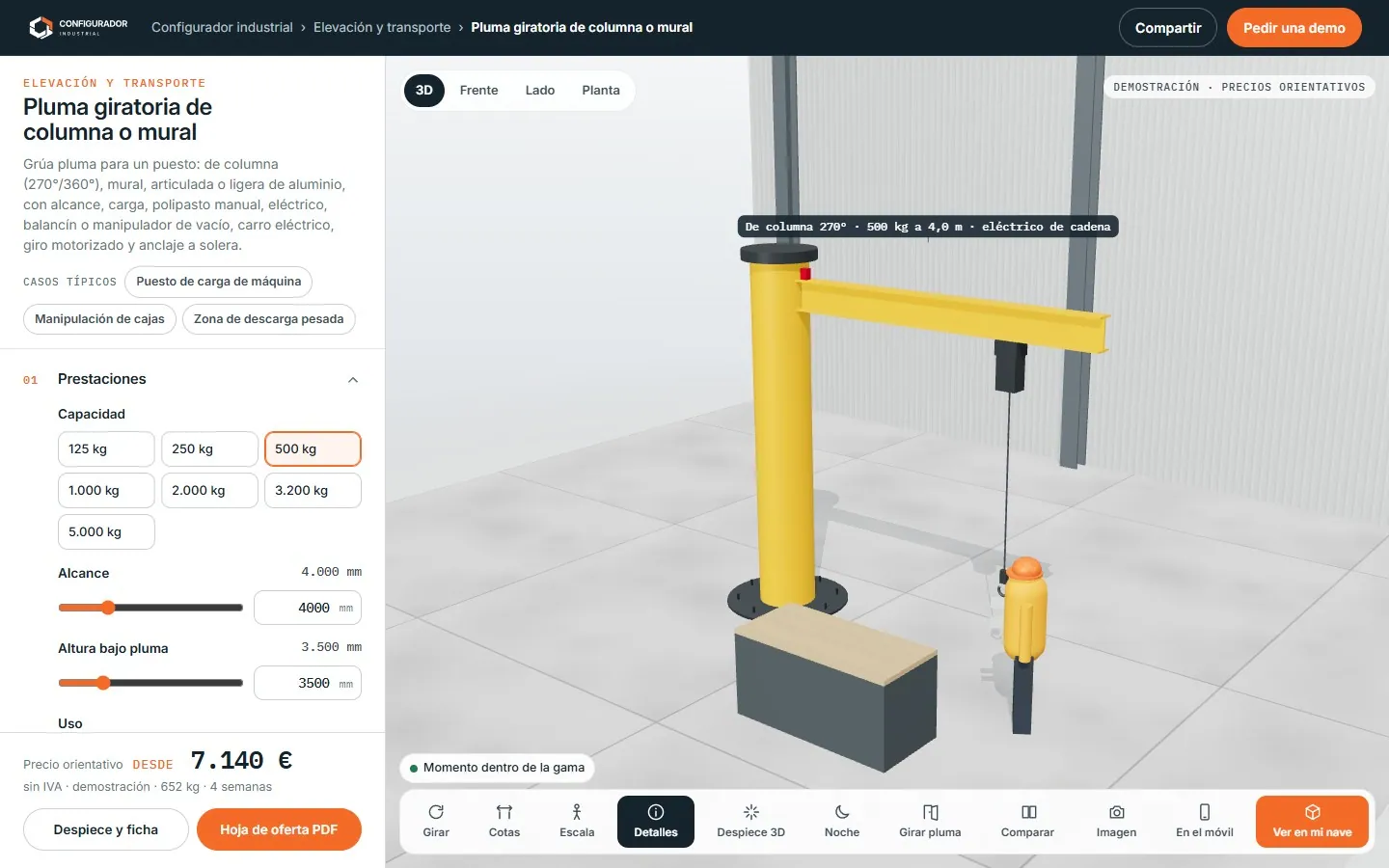Image resolution: width=1389 pixels, height=868 pixels.
Task: Click the 7.140 € price text
Action: 241,761
